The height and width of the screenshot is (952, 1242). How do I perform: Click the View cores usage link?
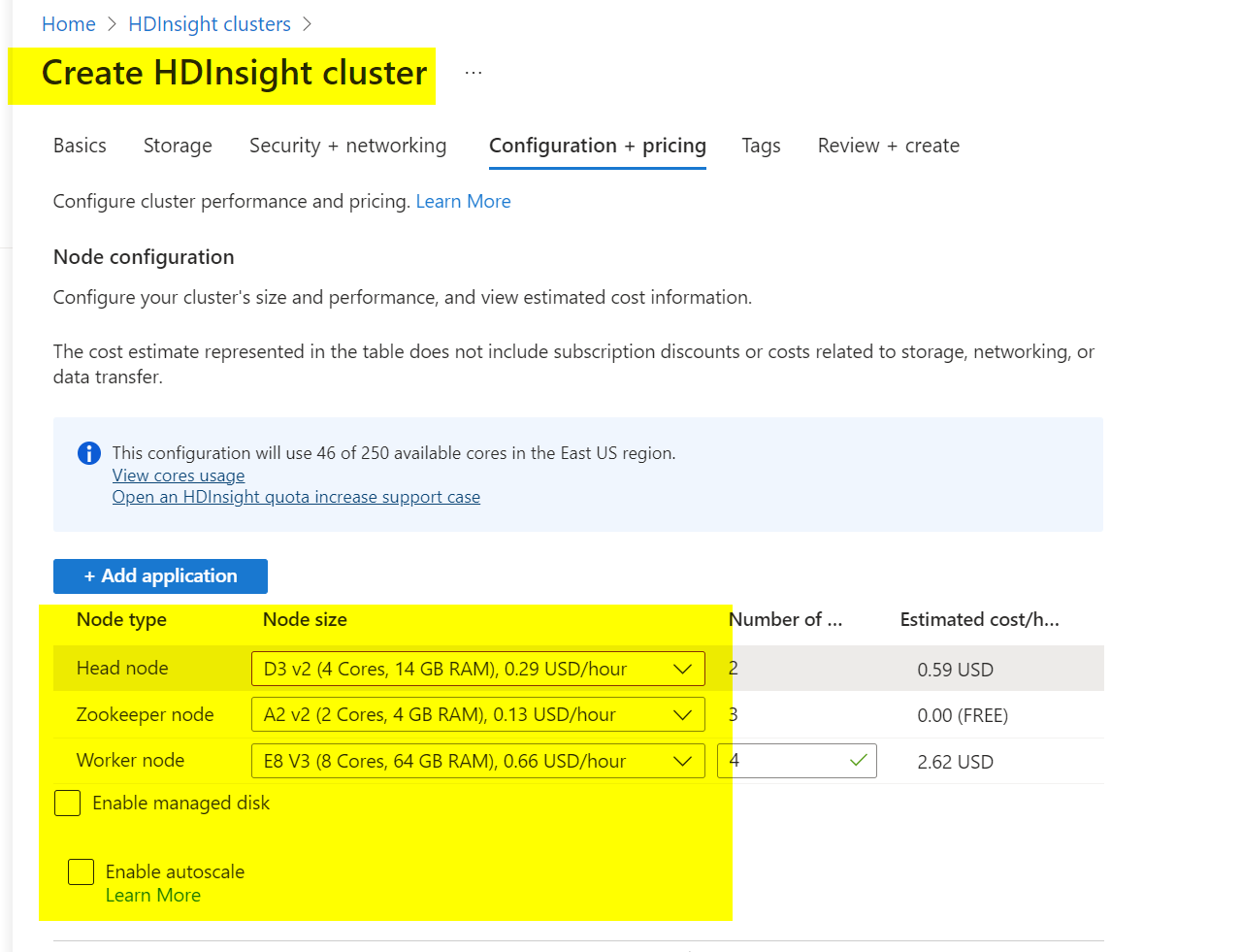[x=179, y=476]
